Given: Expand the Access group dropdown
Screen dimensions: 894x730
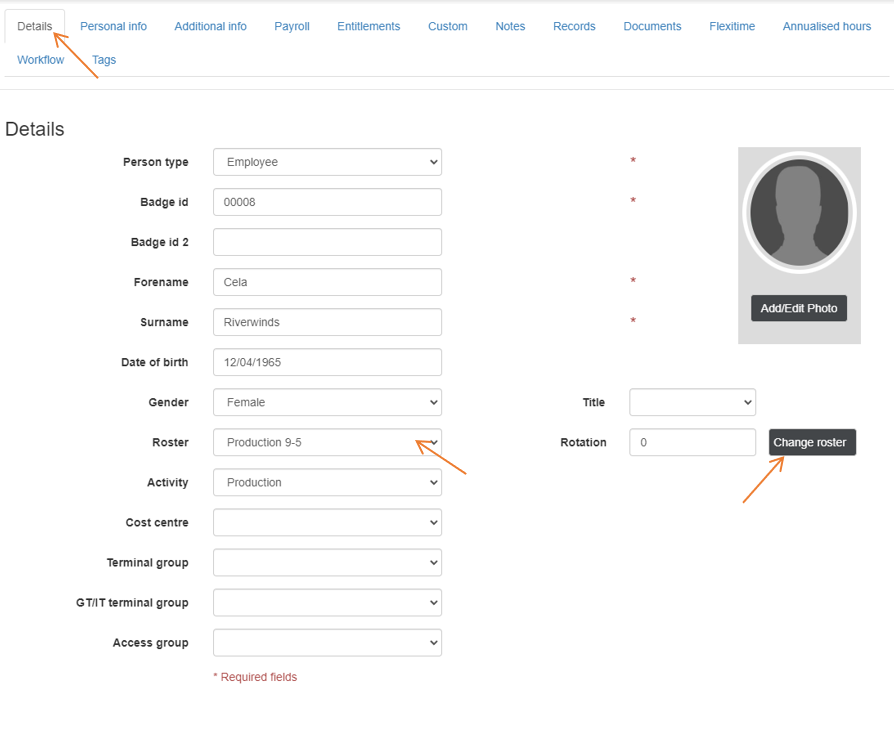Looking at the screenshot, I should coord(327,642).
